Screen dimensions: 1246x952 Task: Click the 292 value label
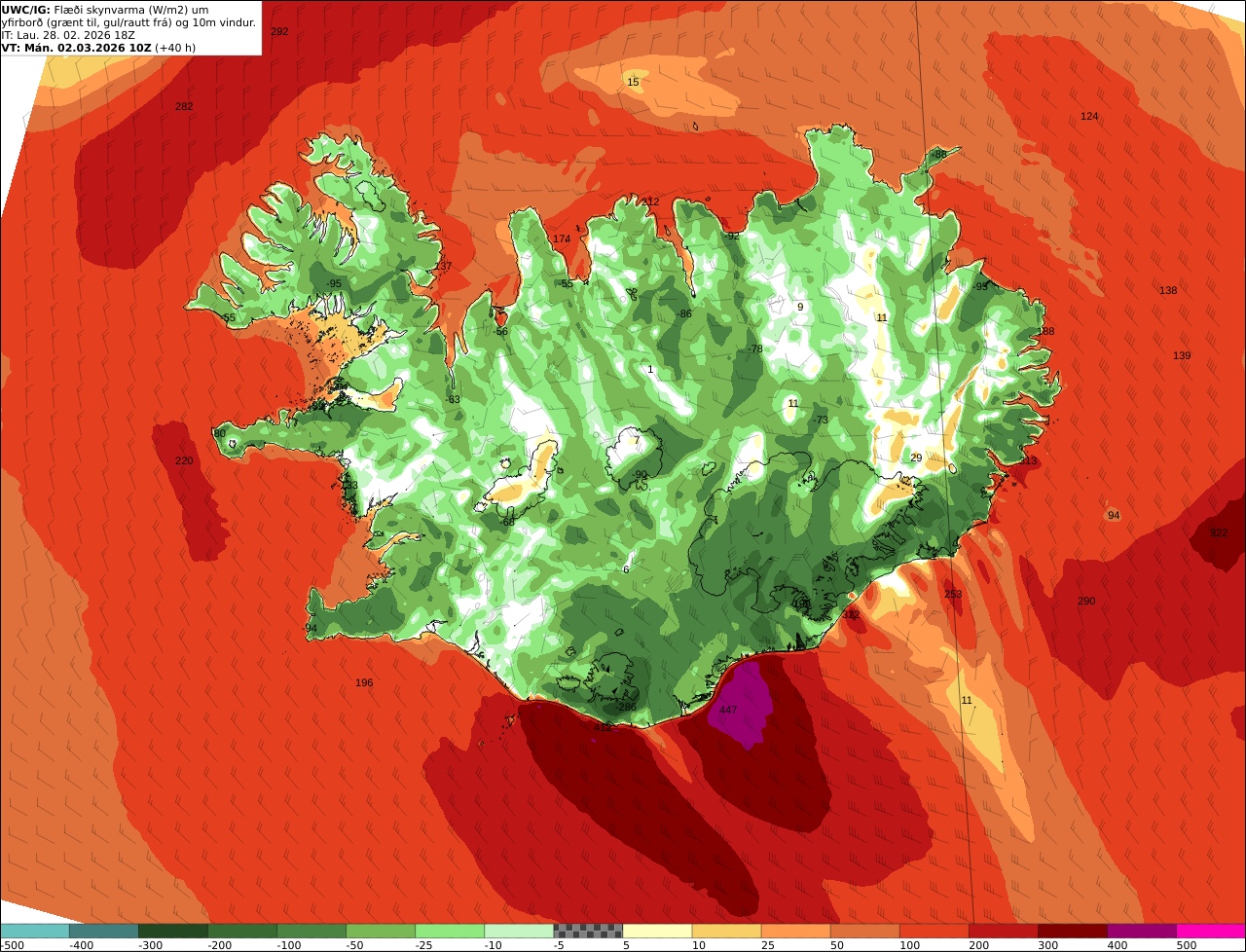point(279,32)
